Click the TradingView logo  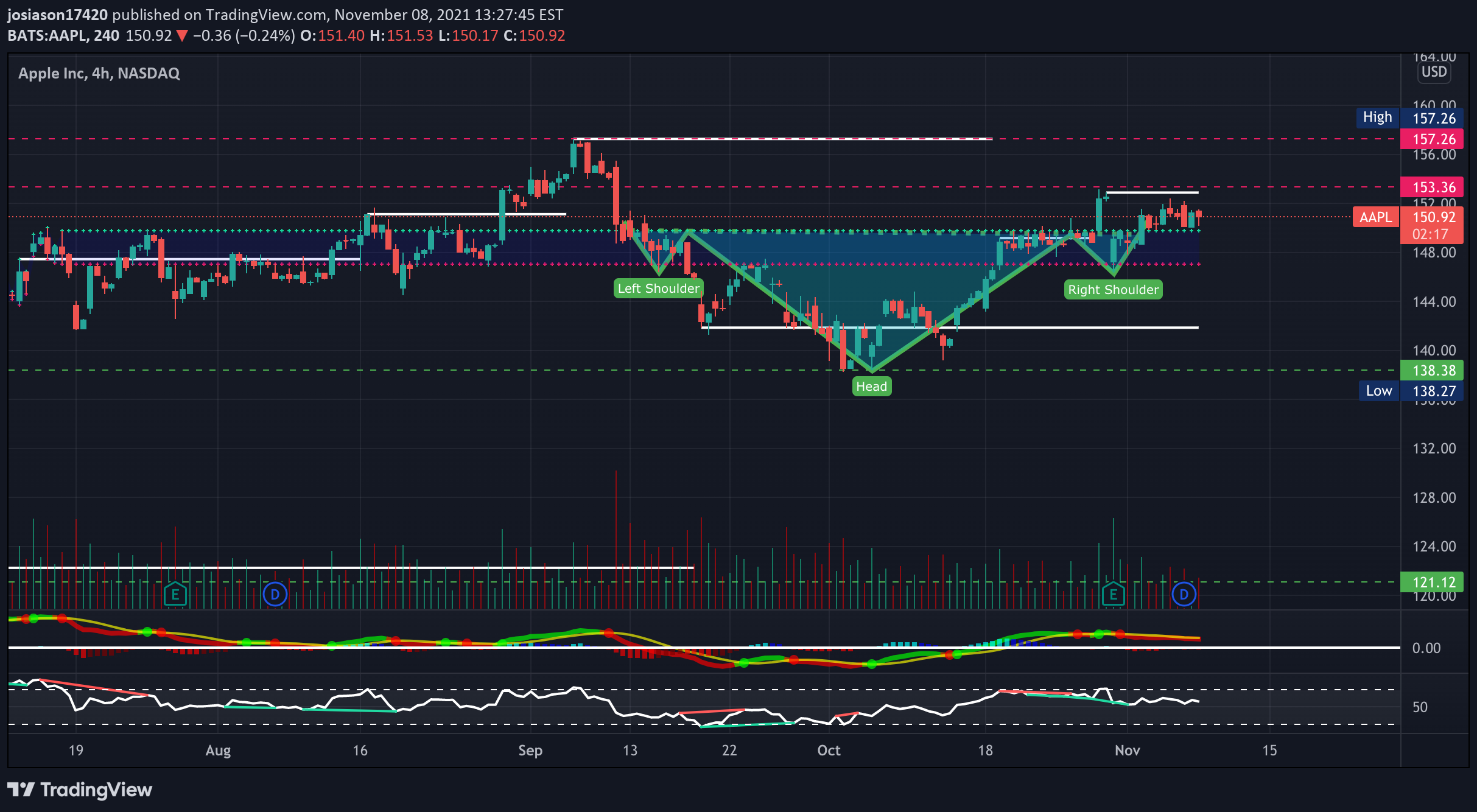(80, 790)
